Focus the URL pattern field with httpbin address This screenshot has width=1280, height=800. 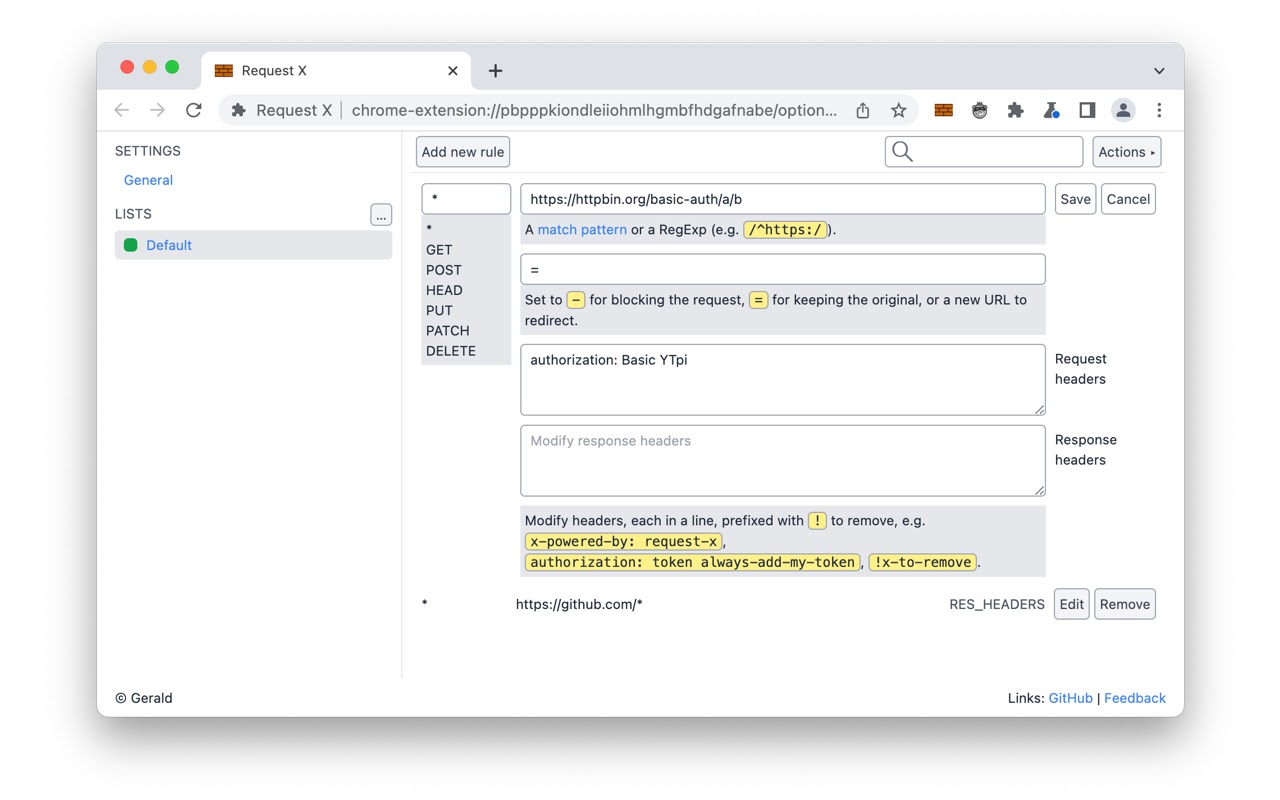[783, 199]
